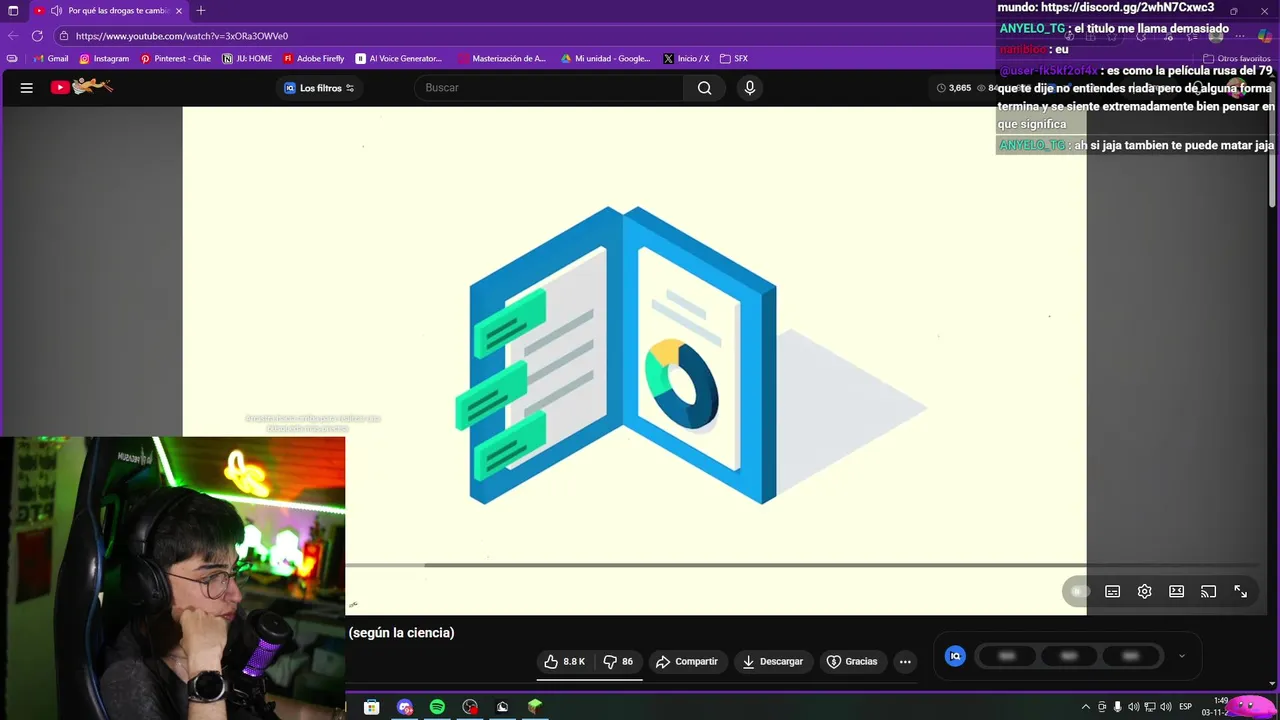Screen dimensions: 1280x720
Task: Open Minecraft block taskbar icon
Action: tap(535, 707)
